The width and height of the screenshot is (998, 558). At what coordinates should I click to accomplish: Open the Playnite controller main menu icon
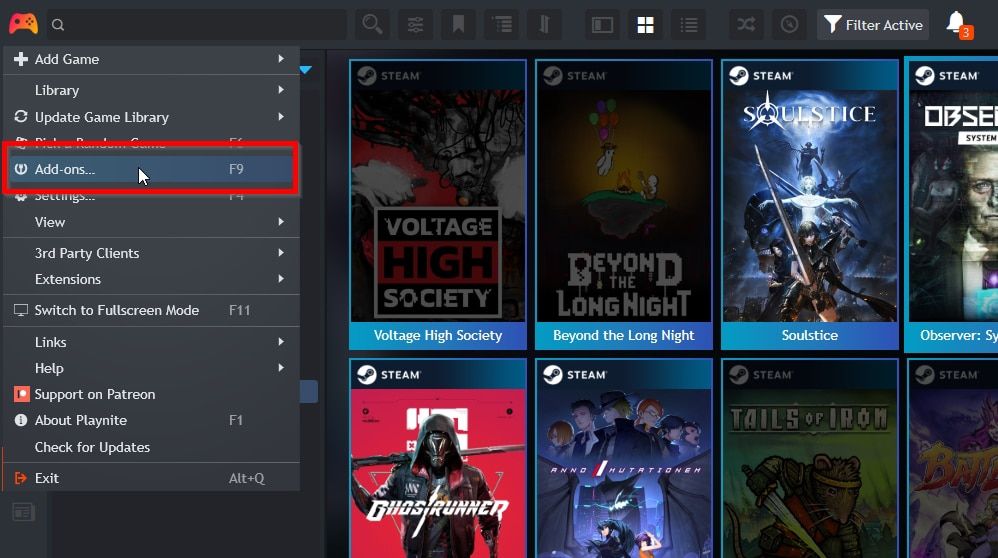point(23,24)
